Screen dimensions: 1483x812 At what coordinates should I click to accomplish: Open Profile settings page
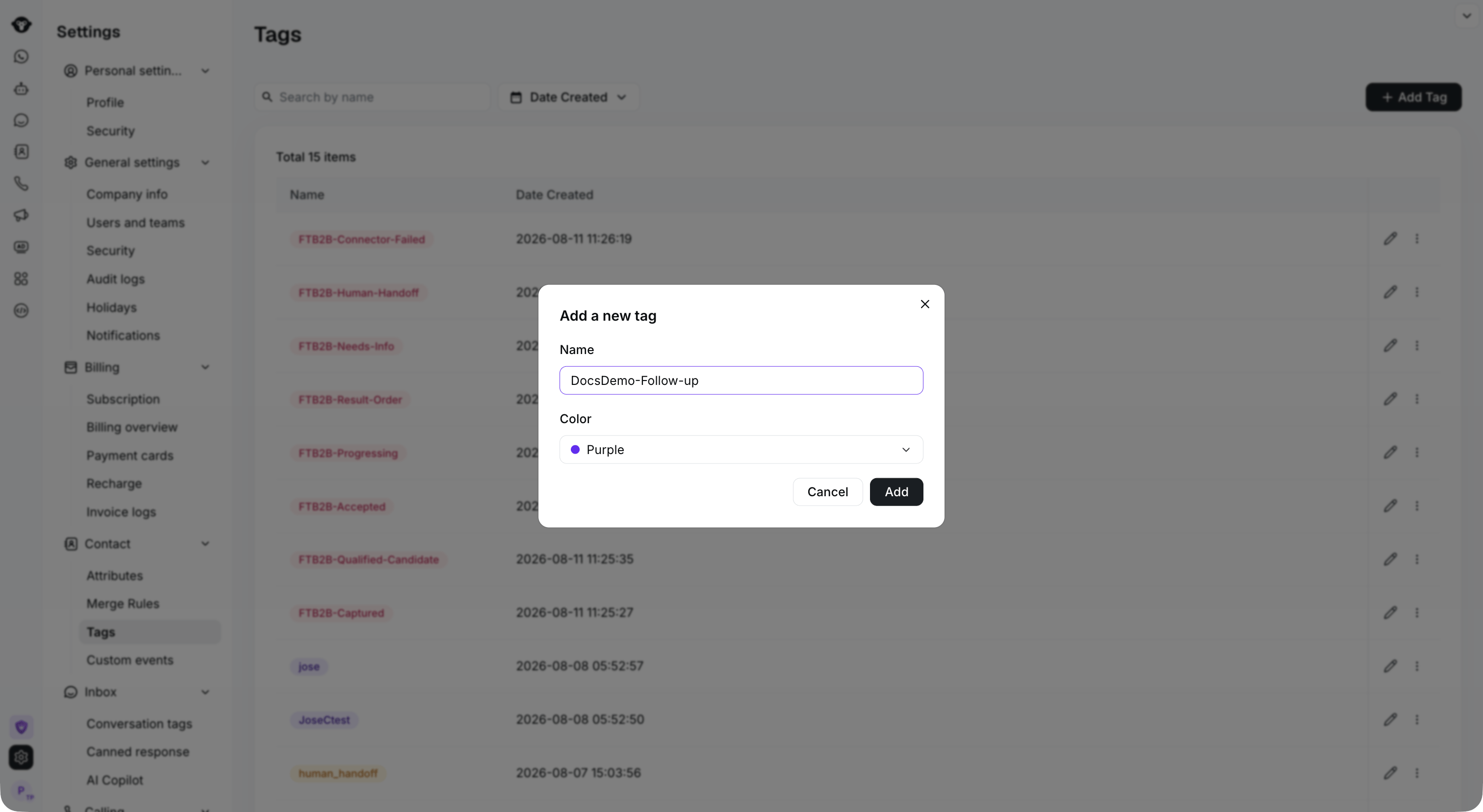pyautogui.click(x=105, y=102)
